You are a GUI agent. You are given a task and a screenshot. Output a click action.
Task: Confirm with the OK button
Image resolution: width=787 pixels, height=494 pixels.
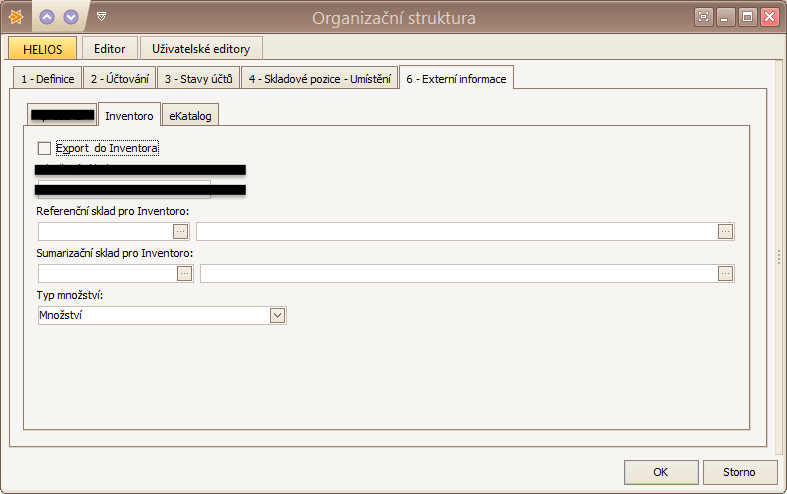click(x=660, y=472)
